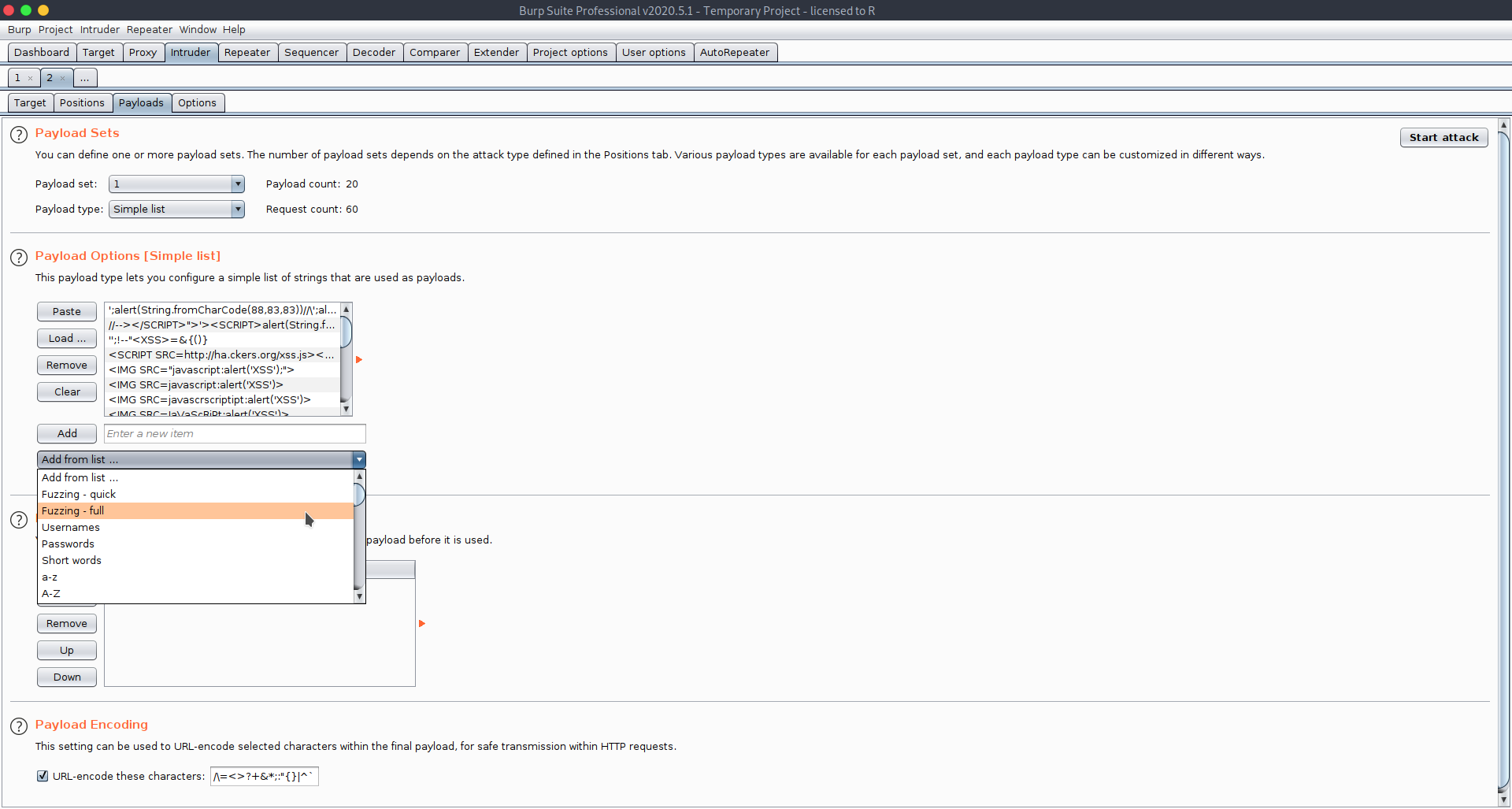Open new Intruder tab with '...'
This screenshot has height=809, width=1512.
pyautogui.click(x=84, y=78)
